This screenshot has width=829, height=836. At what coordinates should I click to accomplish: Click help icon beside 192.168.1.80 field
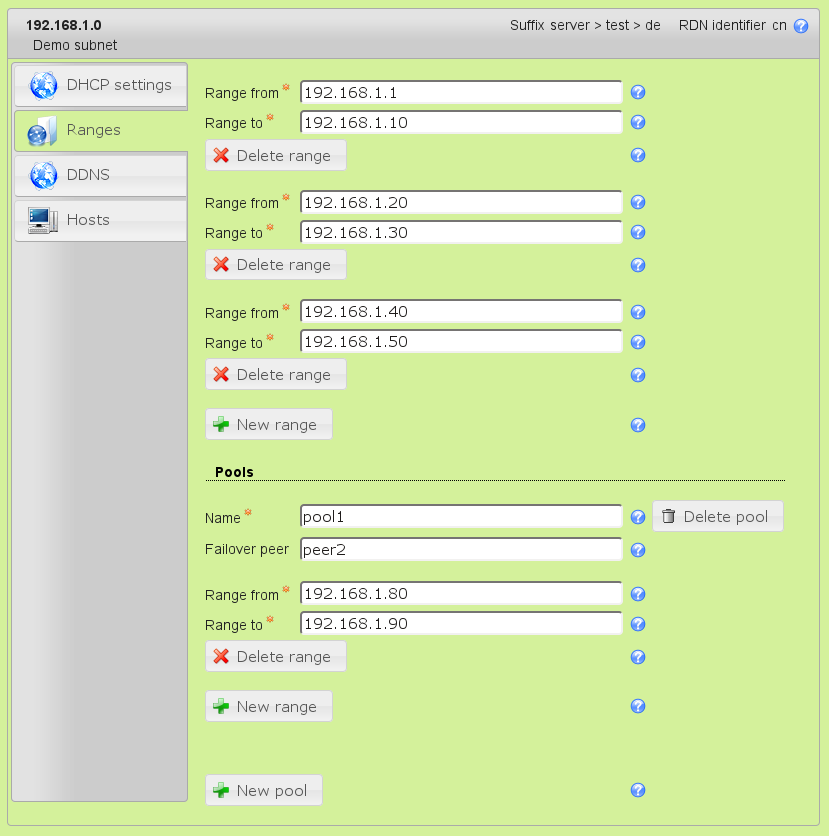[x=638, y=594]
